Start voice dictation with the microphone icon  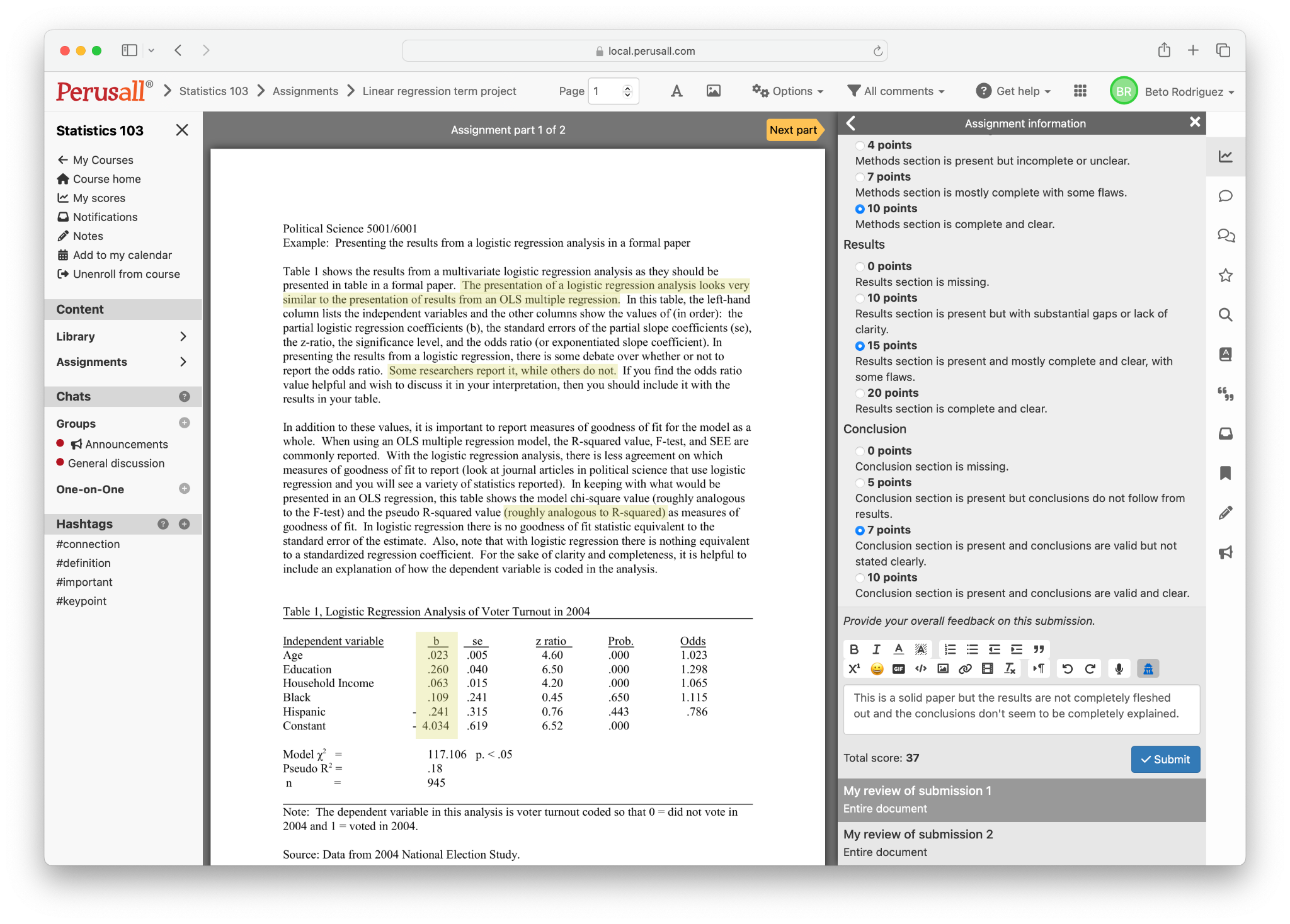(x=1119, y=668)
